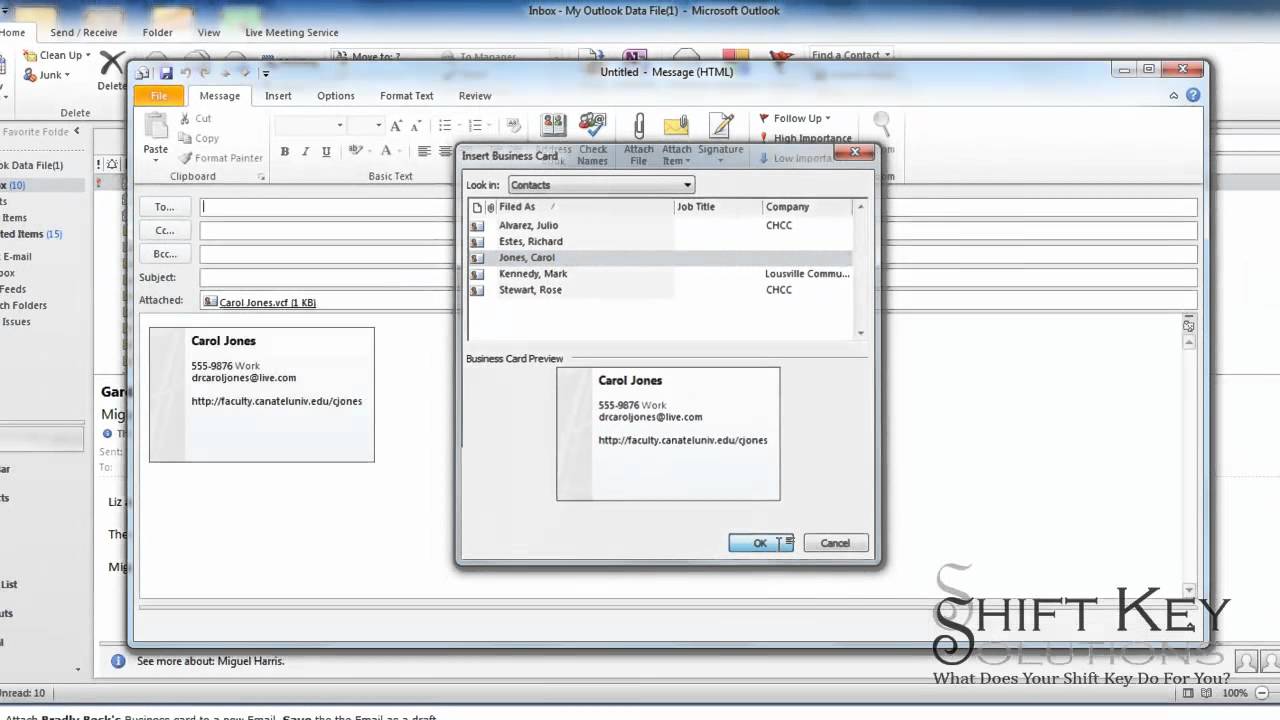1280x720 pixels.
Task: Expand the Junk menu in Outlook
Action: [x=46, y=75]
